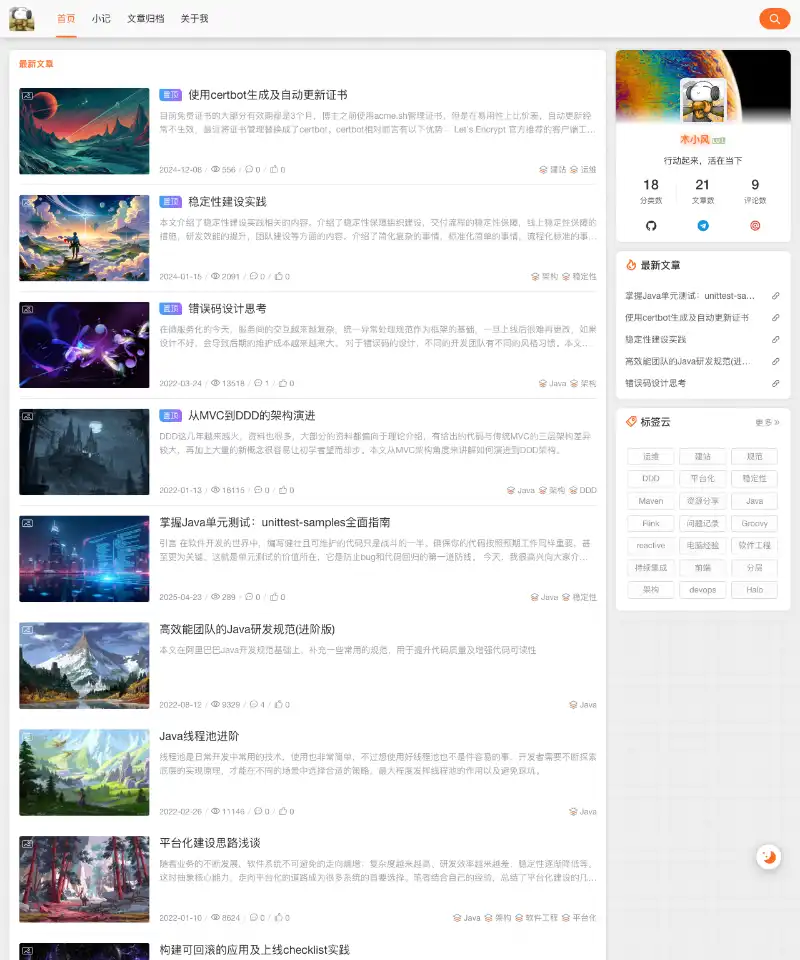Open 掌握Java单元测试 in sidebar latest articles
This screenshot has height=960, width=800.
(x=690, y=296)
